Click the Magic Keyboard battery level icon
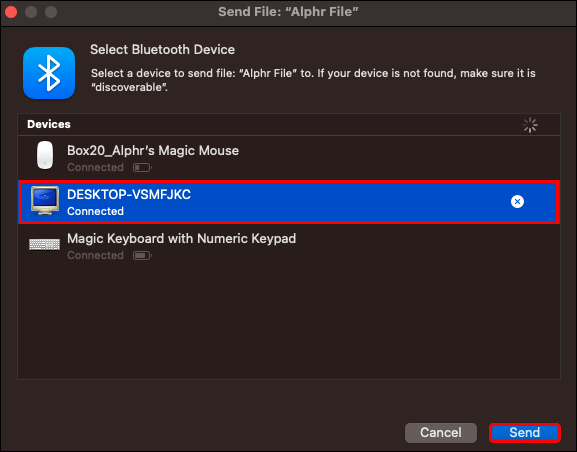 pos(142,255)
